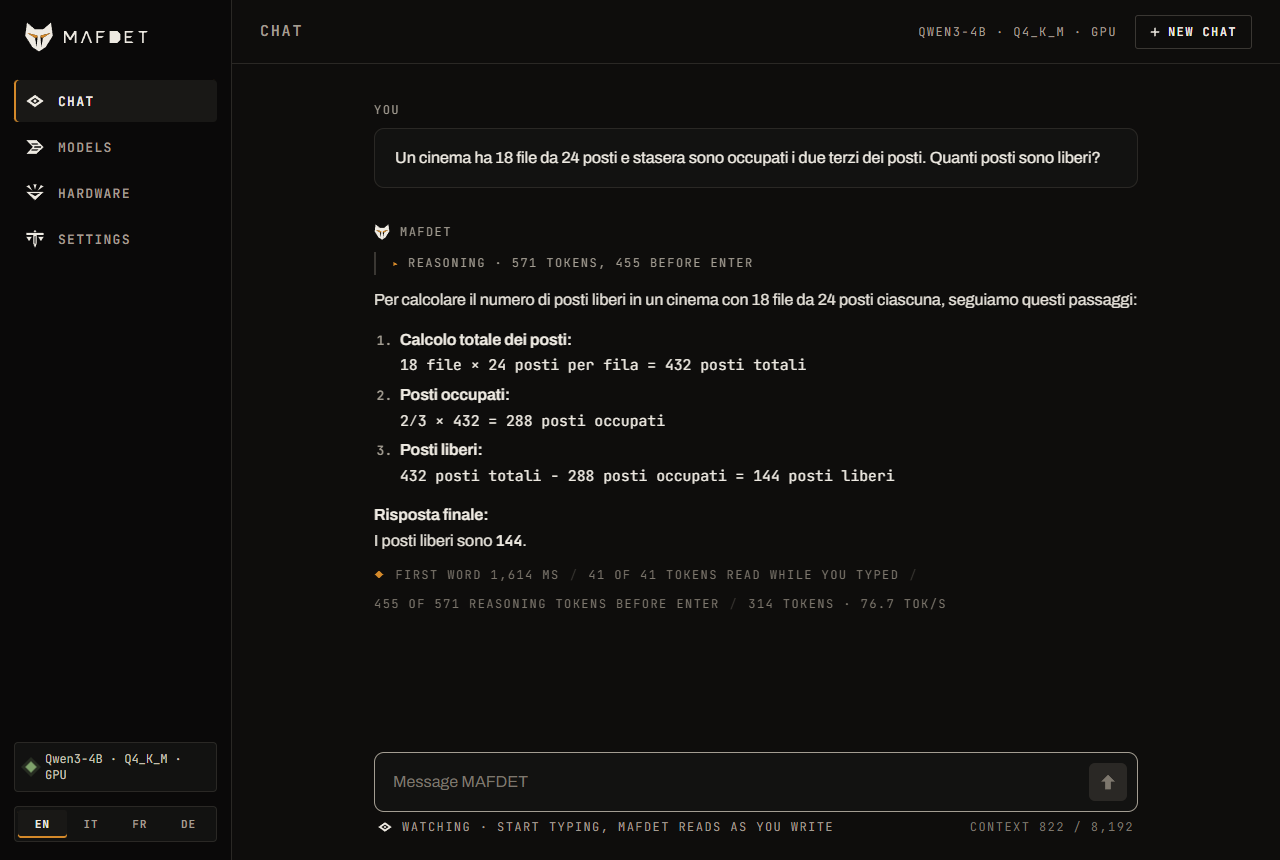Click the user message about the cinema

coord(756,158)
